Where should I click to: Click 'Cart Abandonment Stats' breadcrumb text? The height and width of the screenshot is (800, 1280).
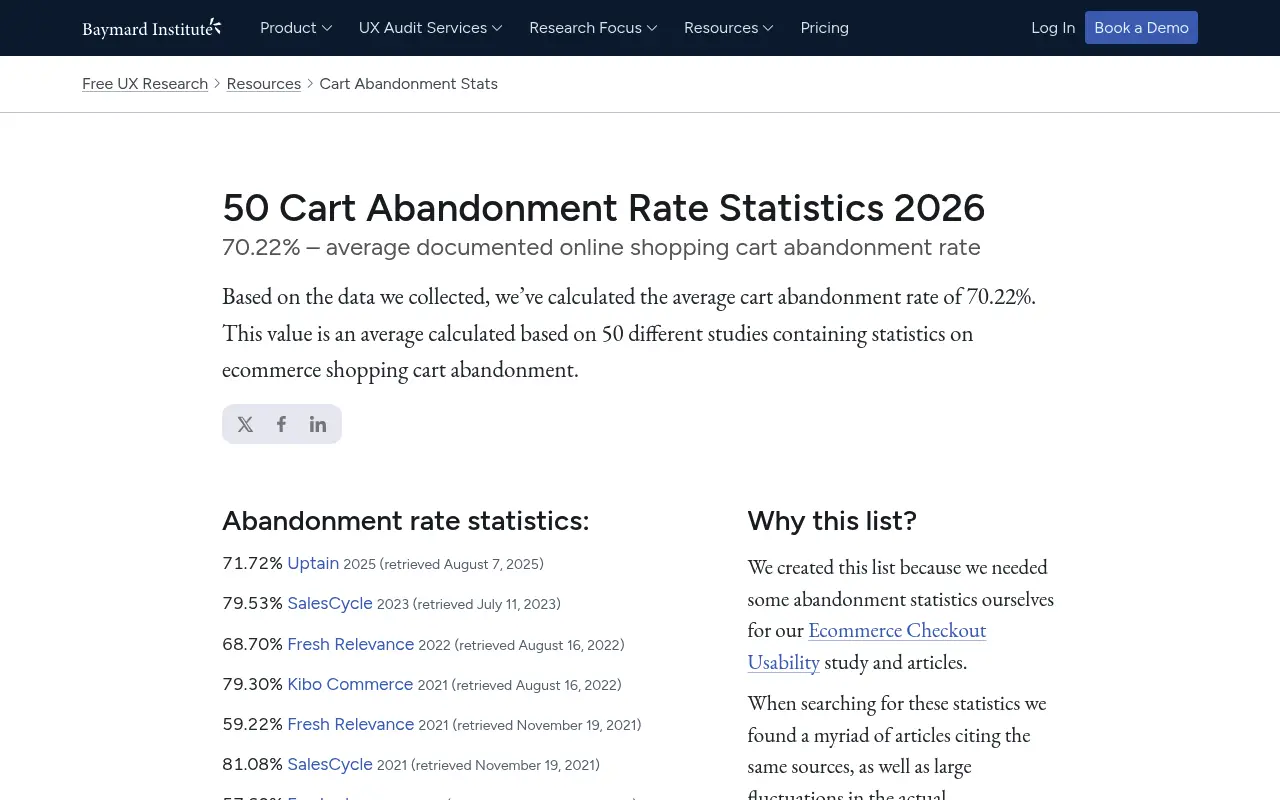pyautogui.click(x=409, y=84)
